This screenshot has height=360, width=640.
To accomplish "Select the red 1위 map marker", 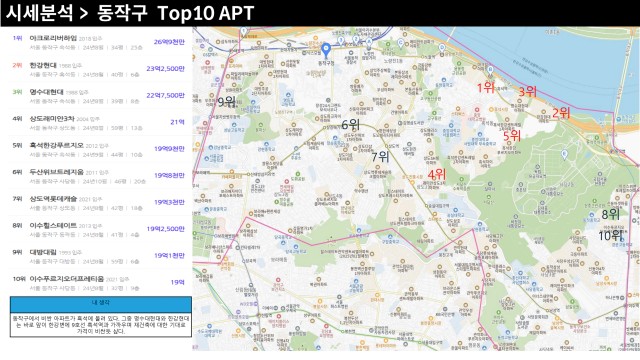I will pyautogui.click(x=486, y=87).
